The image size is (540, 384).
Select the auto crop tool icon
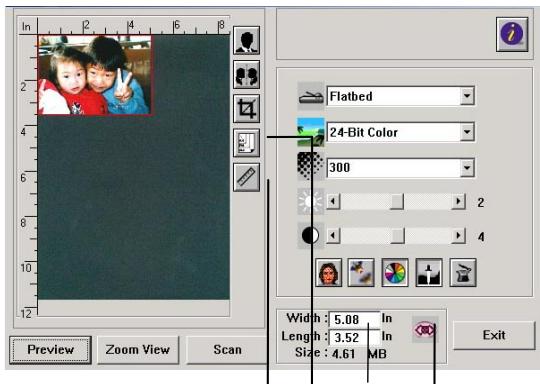click(246, 109)
